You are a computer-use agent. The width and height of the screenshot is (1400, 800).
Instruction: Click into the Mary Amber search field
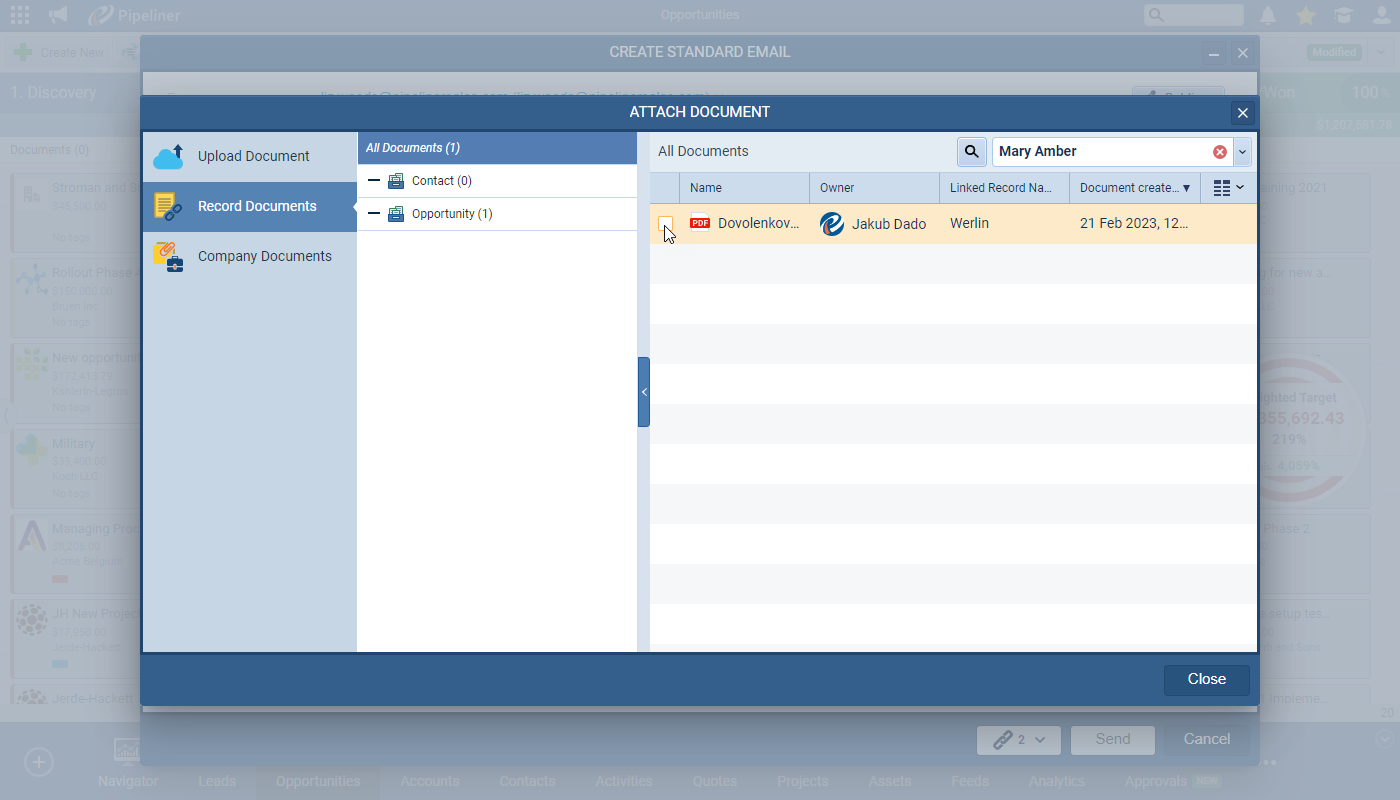click(x=1100, y=152)
